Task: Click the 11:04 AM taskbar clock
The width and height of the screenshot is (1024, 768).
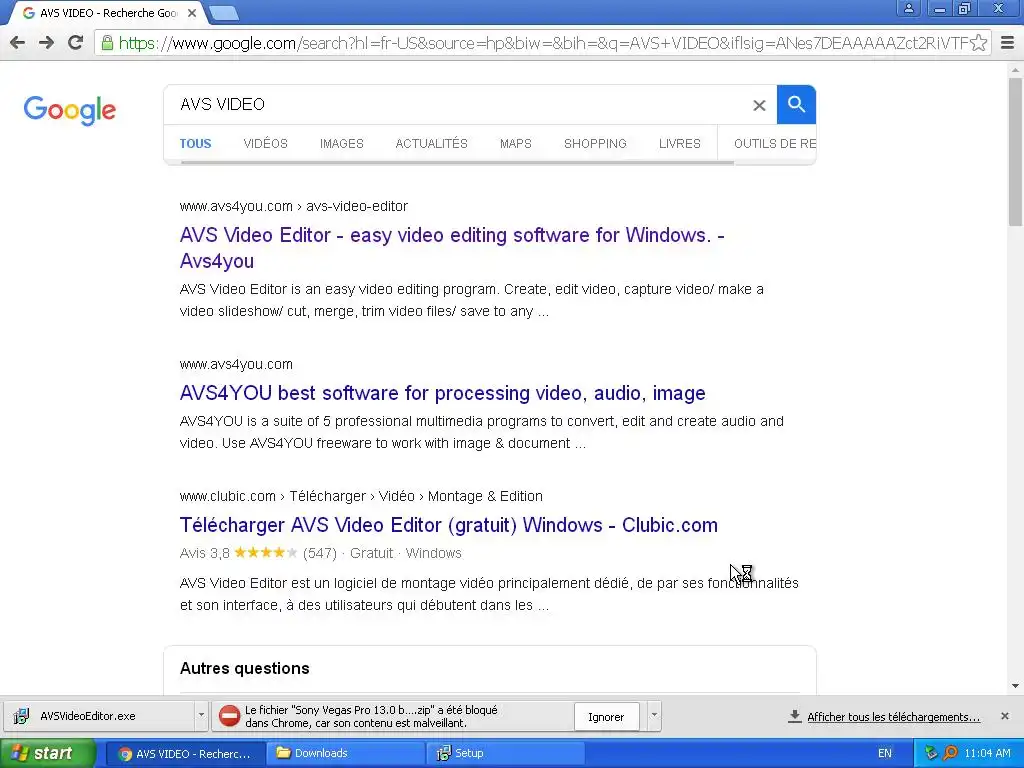Action: click(987, 754)
